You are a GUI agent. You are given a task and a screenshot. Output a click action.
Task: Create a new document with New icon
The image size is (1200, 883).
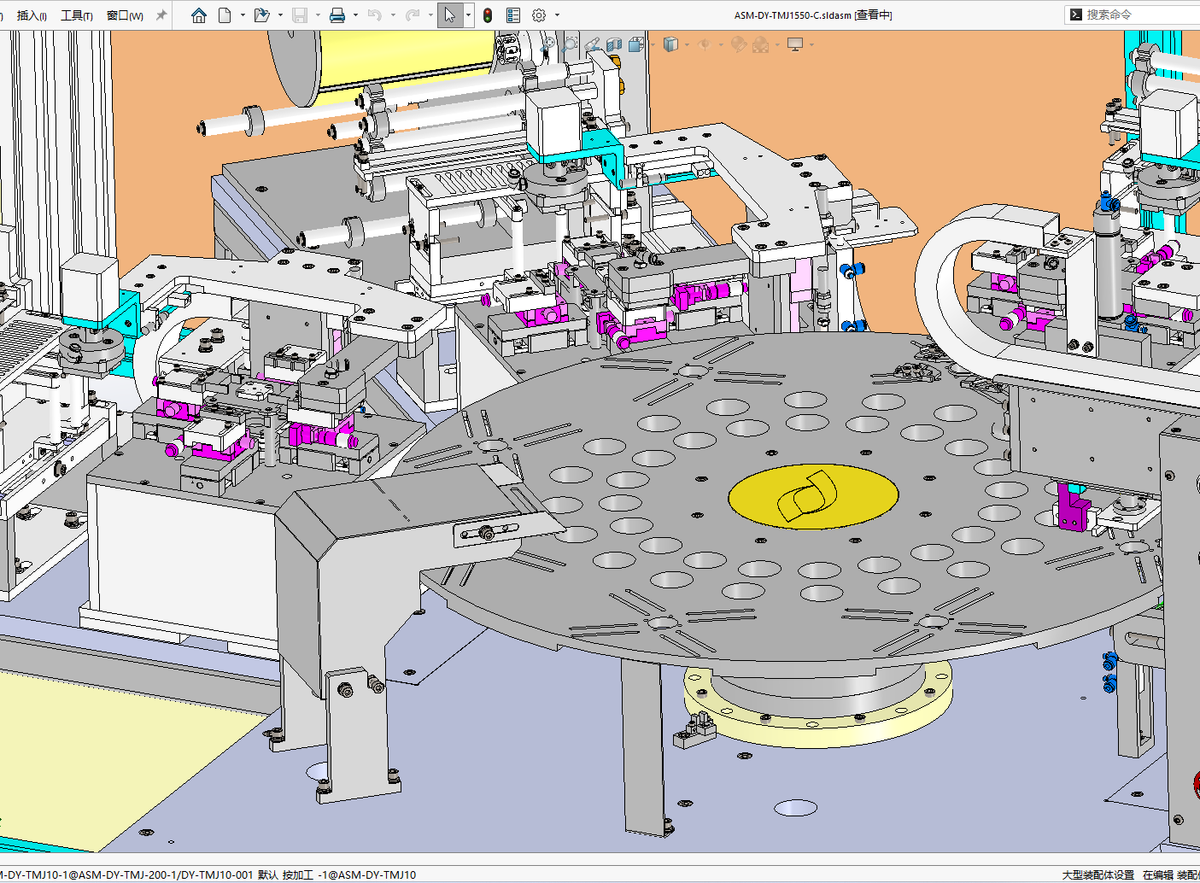coord(225,15)
